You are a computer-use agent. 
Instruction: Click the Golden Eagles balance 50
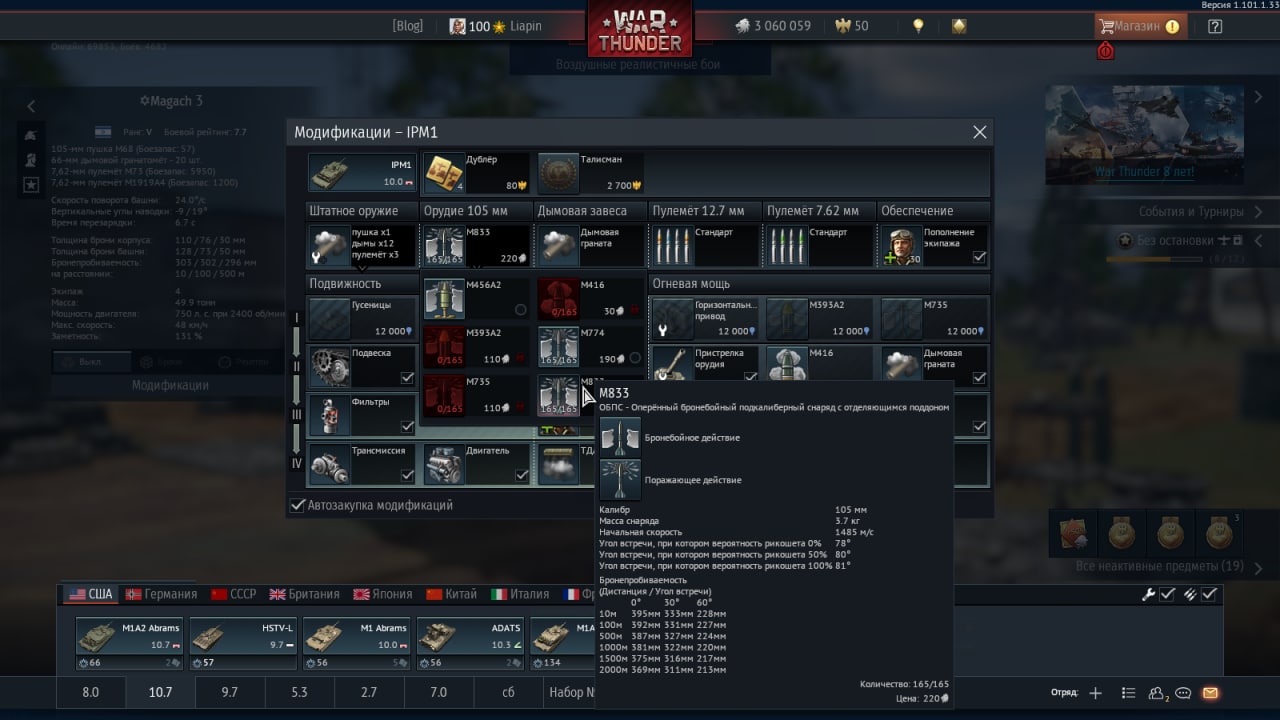tap(851, 26)
